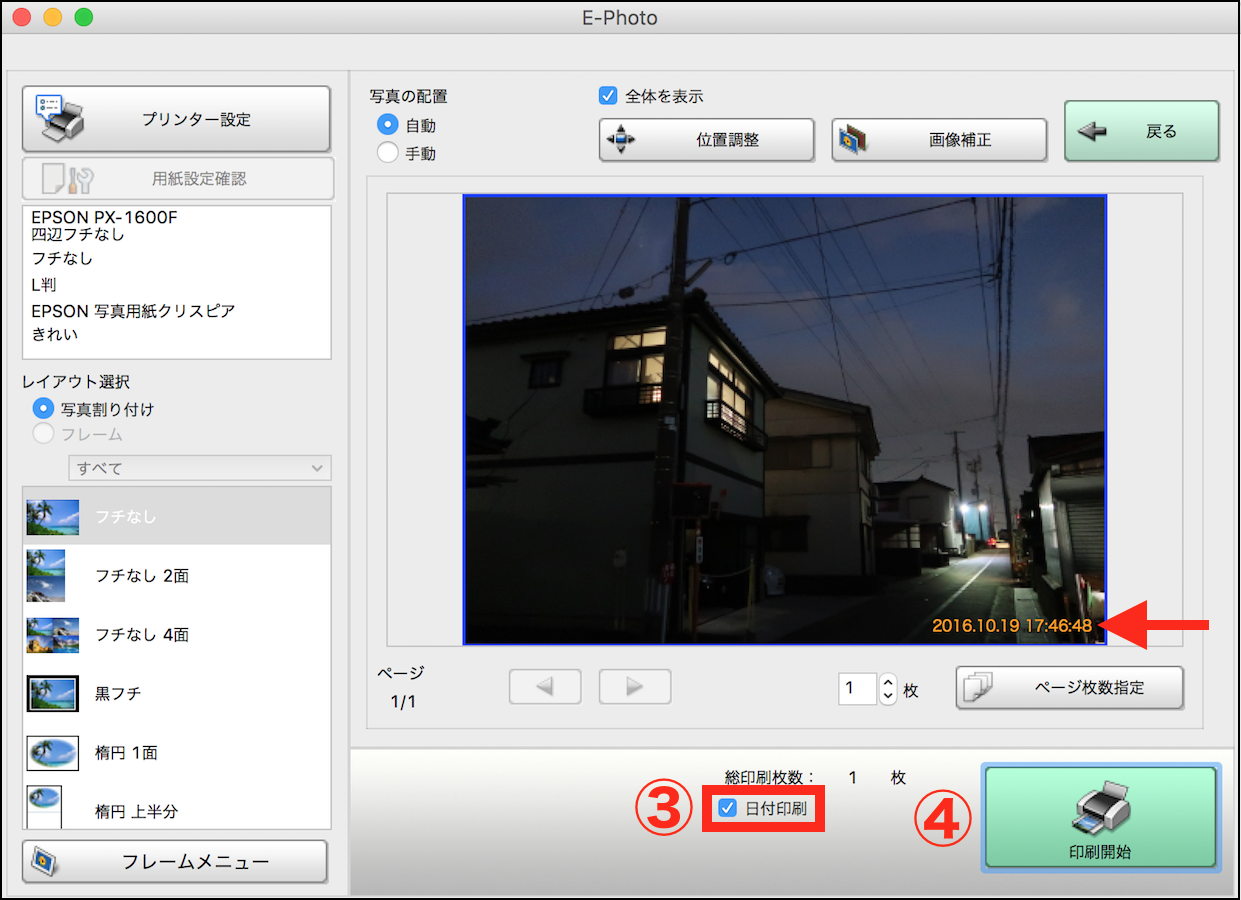
Task: Open ページ枚数指定 page count settings
Action: point(1069,688)
